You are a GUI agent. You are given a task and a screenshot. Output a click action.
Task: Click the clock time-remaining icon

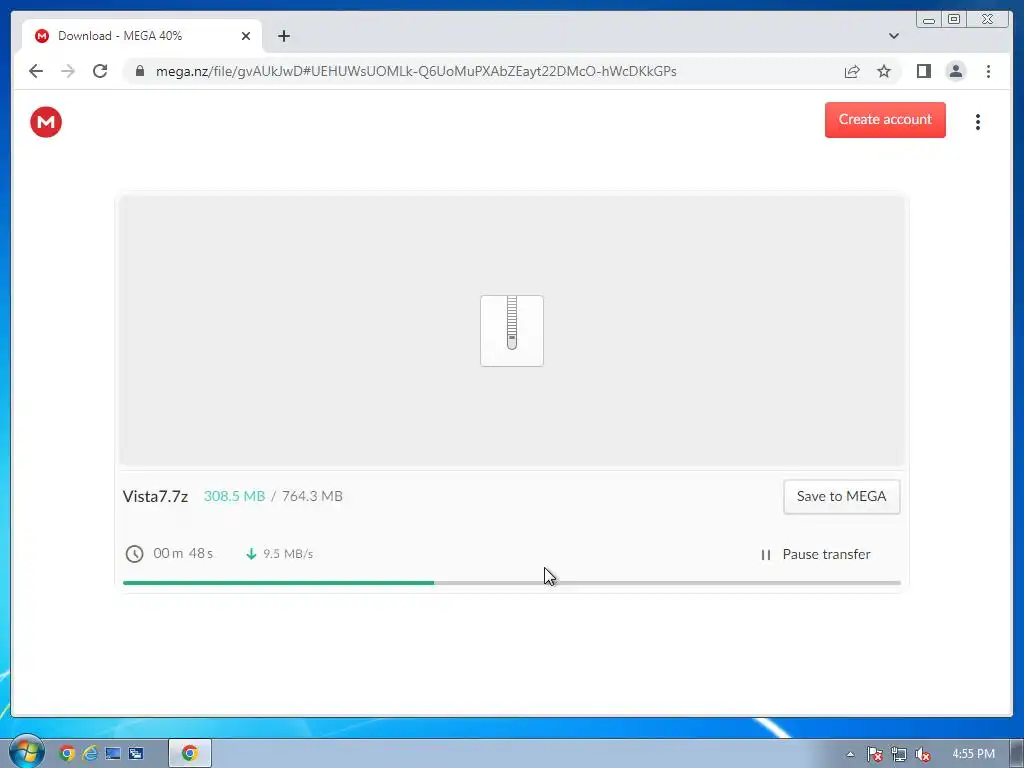(x=135, y=554)
